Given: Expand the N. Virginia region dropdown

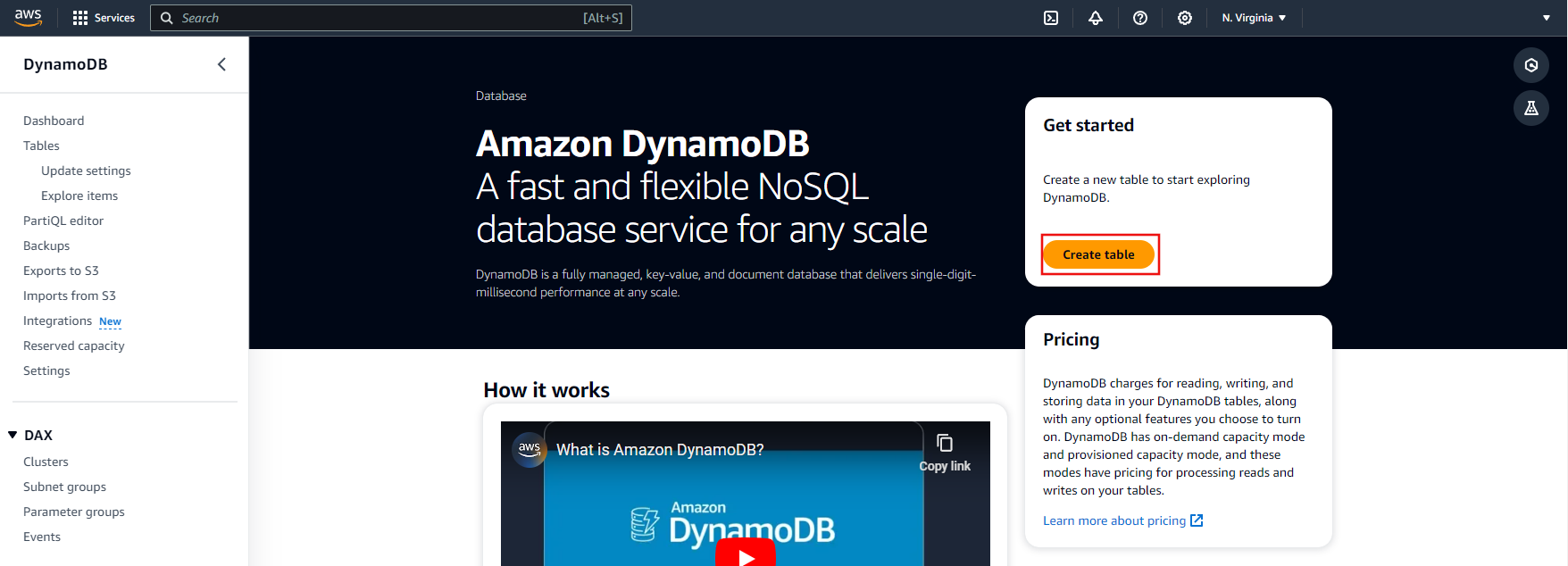Looking at the screenshot, I should [1254, 18].
